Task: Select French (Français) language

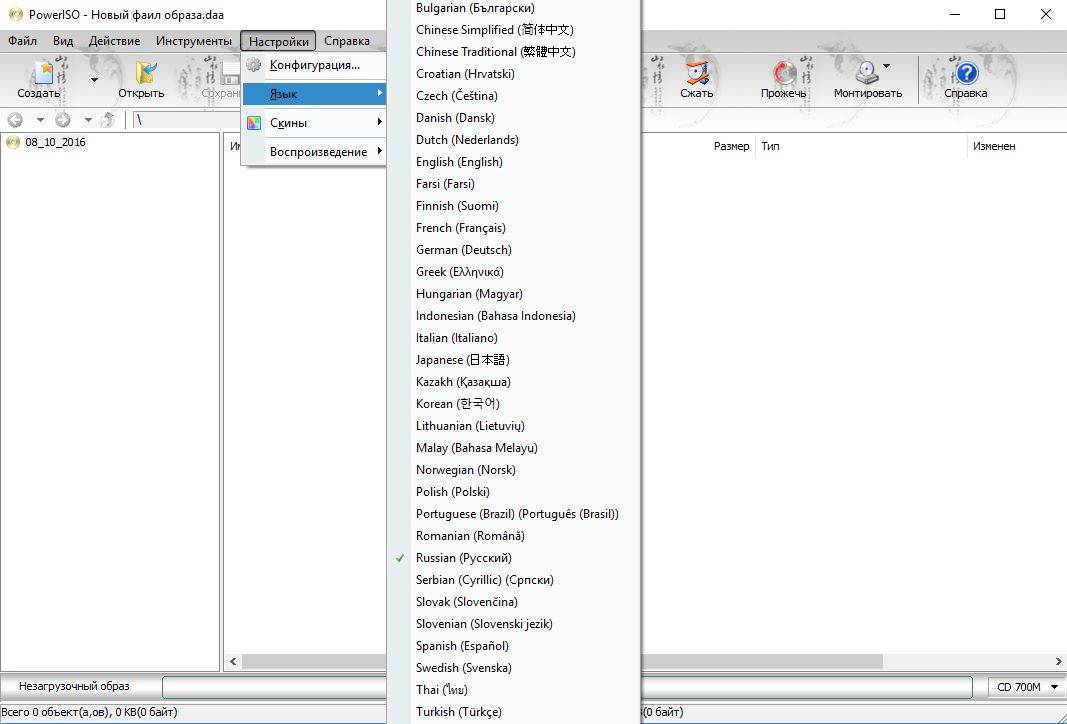Action: click(x=514, y=228)
